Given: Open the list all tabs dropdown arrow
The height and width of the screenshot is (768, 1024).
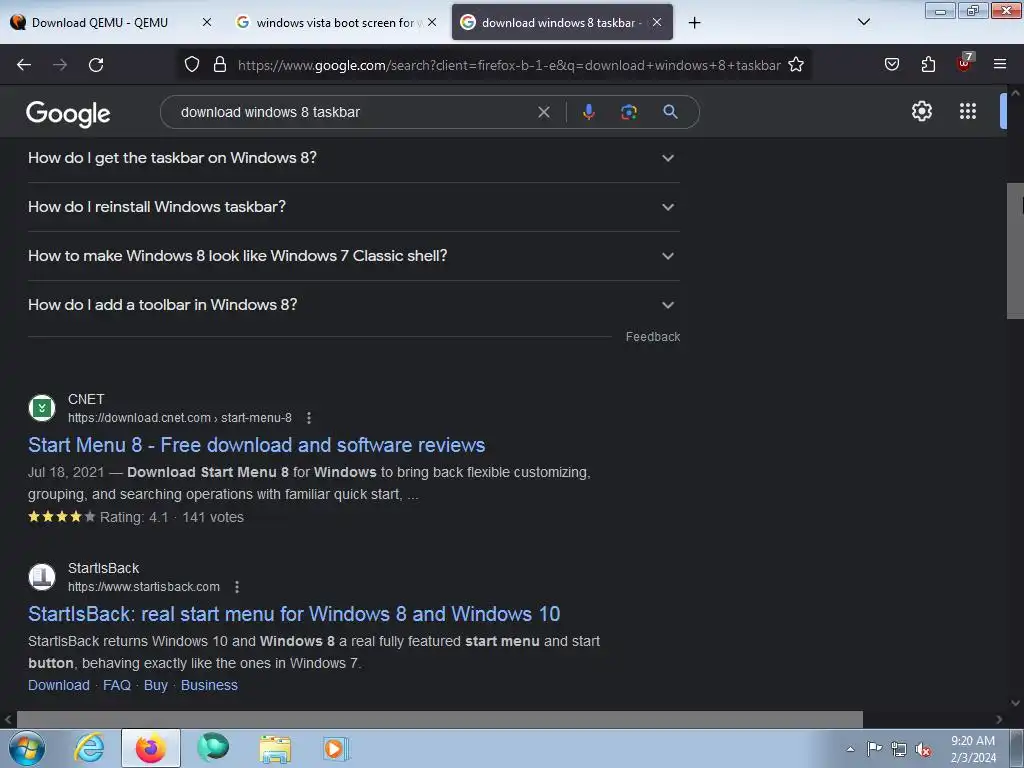Looking at the screenshot, I should coord(864,22).
